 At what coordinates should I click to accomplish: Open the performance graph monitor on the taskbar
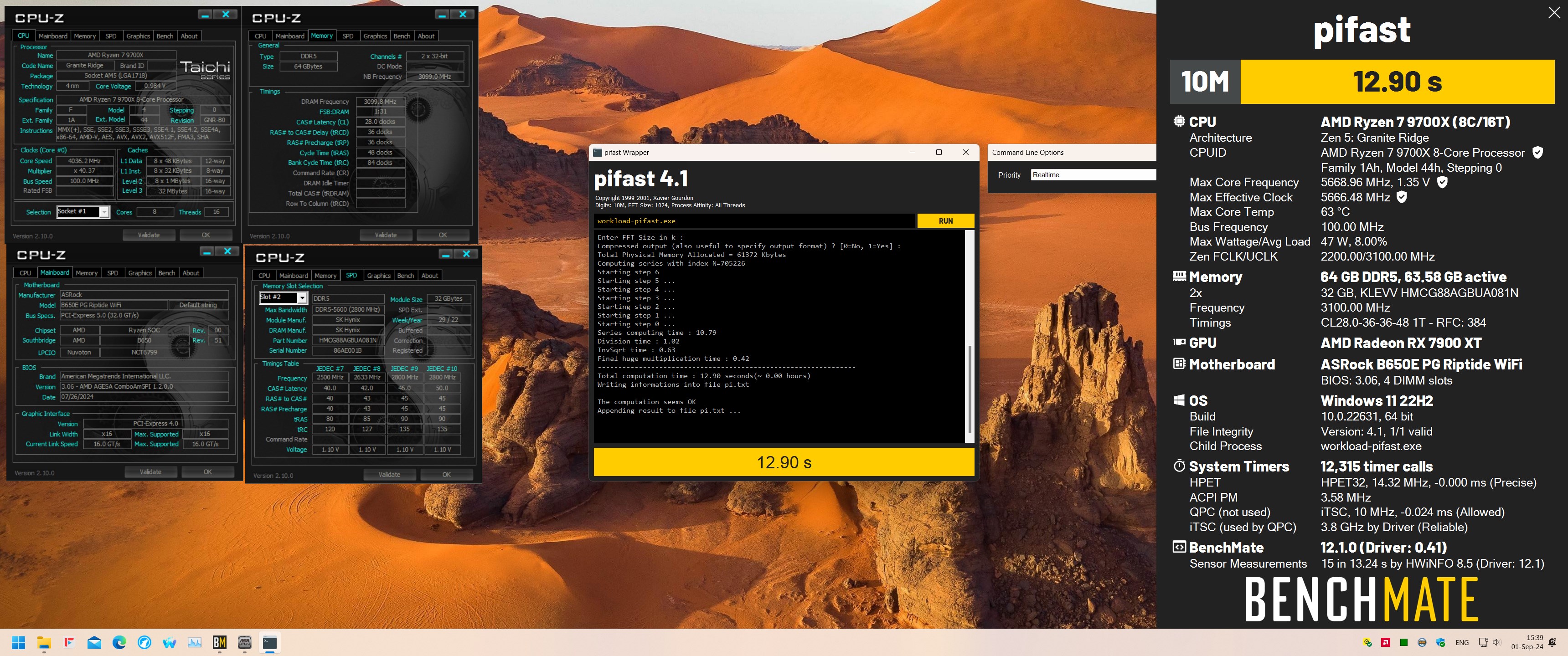pyautogui.click(x=195, y=643)
